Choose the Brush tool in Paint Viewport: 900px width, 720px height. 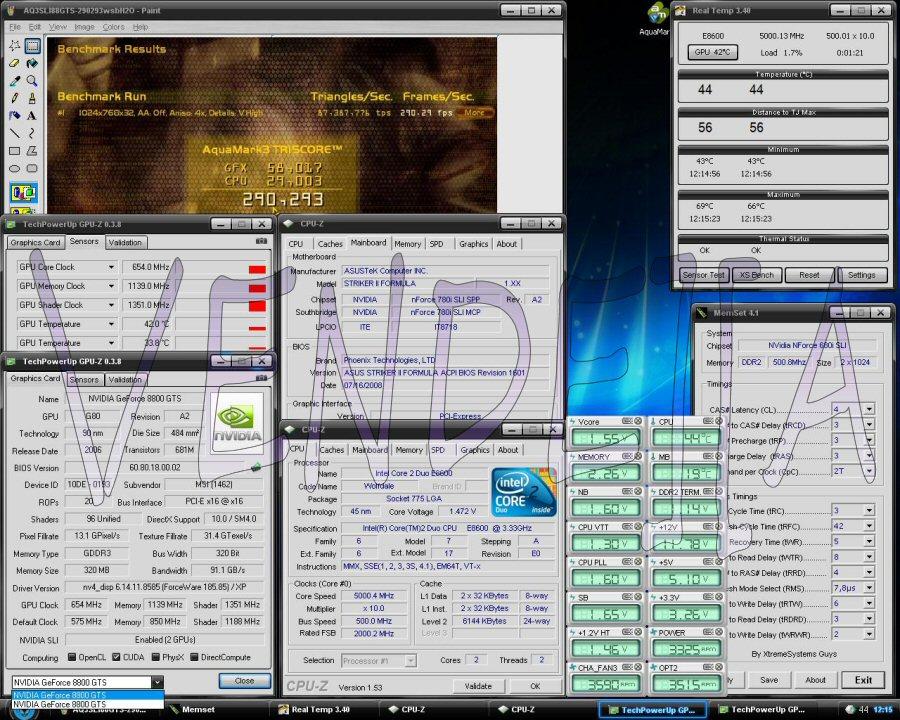(x=32, y=98)
